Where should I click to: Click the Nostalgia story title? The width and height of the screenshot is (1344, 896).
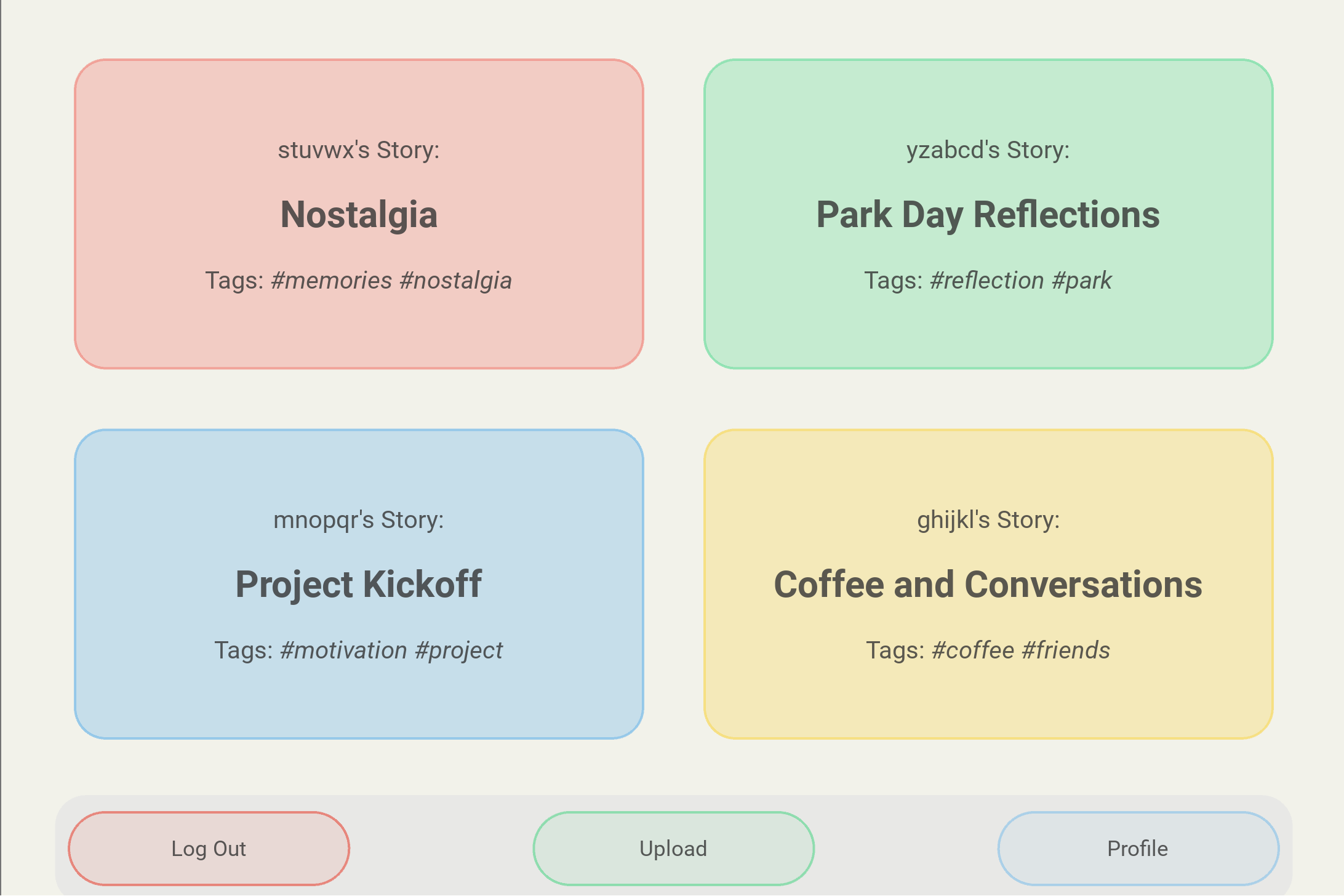click(359, 215)
